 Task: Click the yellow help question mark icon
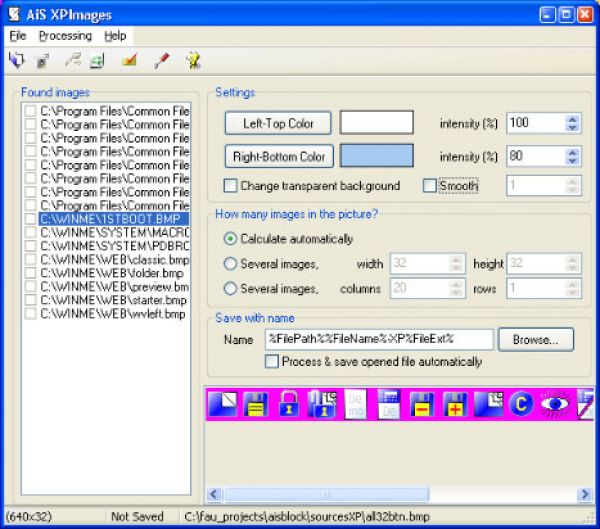pos(192,61)
